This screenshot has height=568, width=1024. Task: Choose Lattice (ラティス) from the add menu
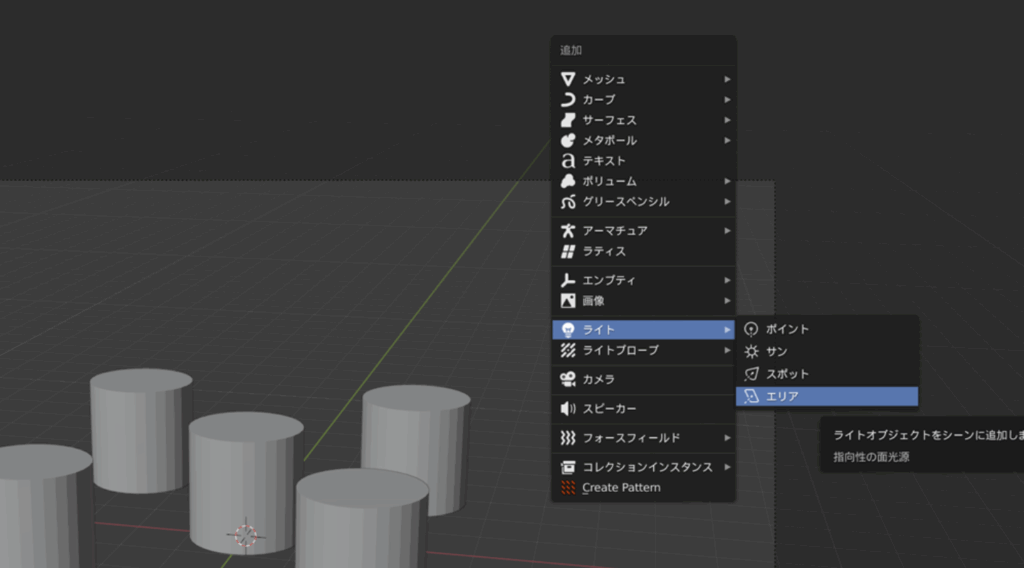pyautogui.click(x=604, y=251)
